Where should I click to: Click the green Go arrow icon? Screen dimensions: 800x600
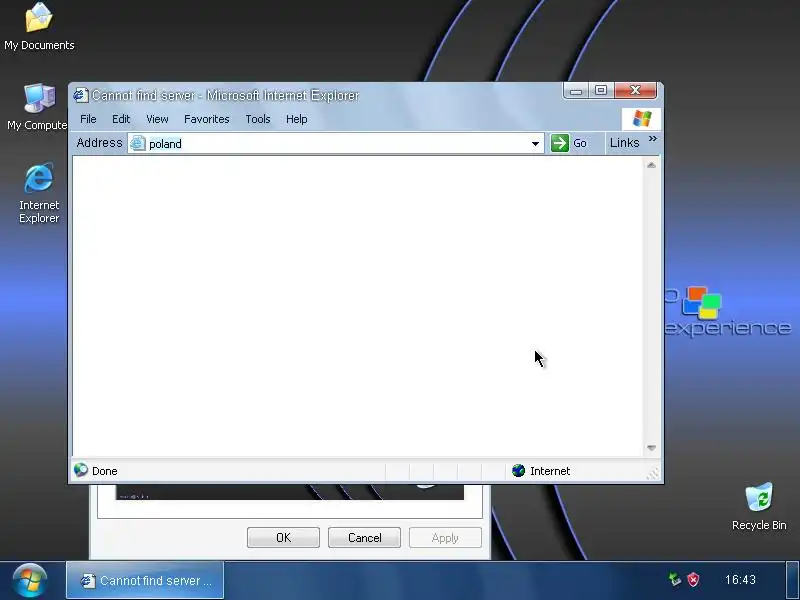(560, 143)
